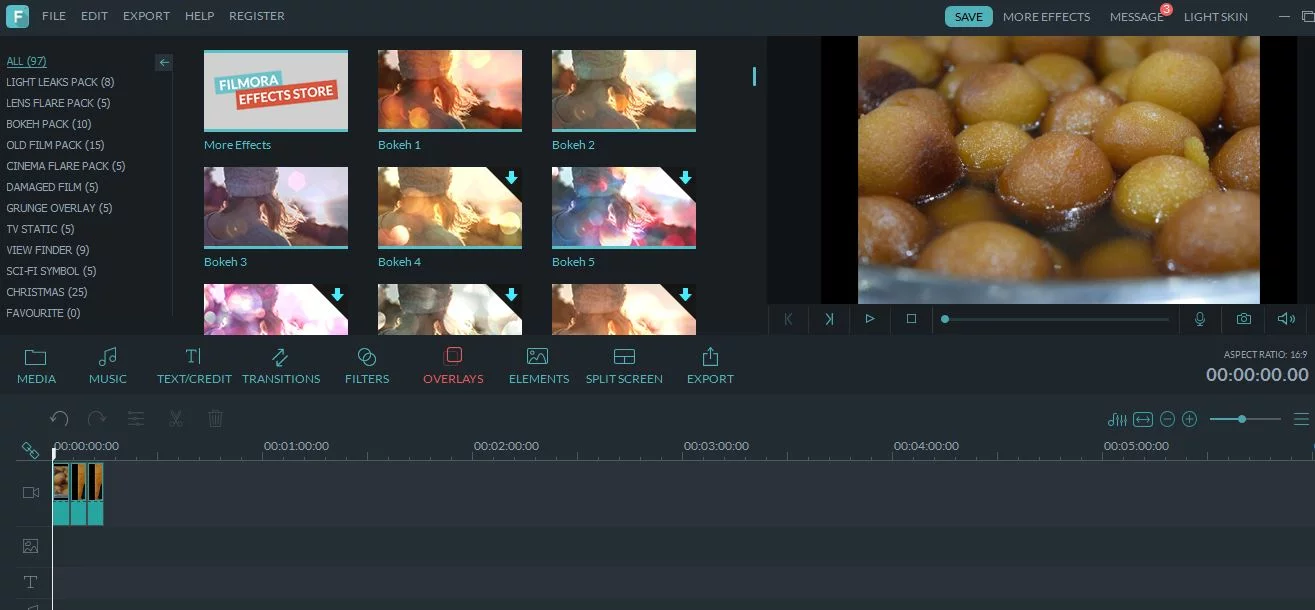Click the SAVE button
Viewport: 1315px width, 610px height.
click(967, 16)
